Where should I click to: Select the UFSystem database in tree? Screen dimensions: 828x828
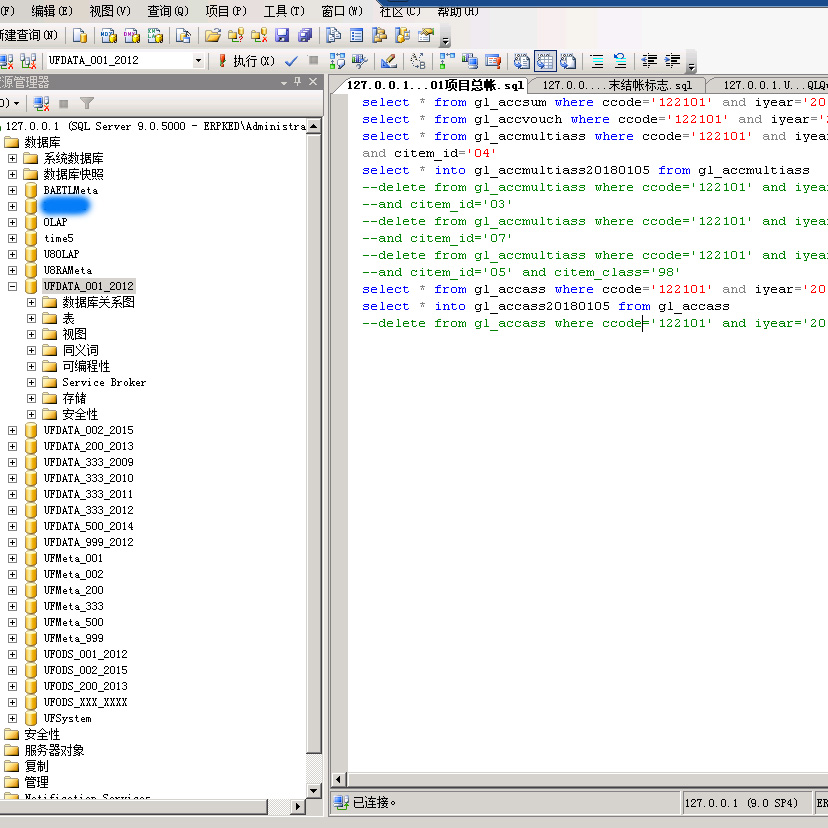pyautogui.click(x=67, y=718)
